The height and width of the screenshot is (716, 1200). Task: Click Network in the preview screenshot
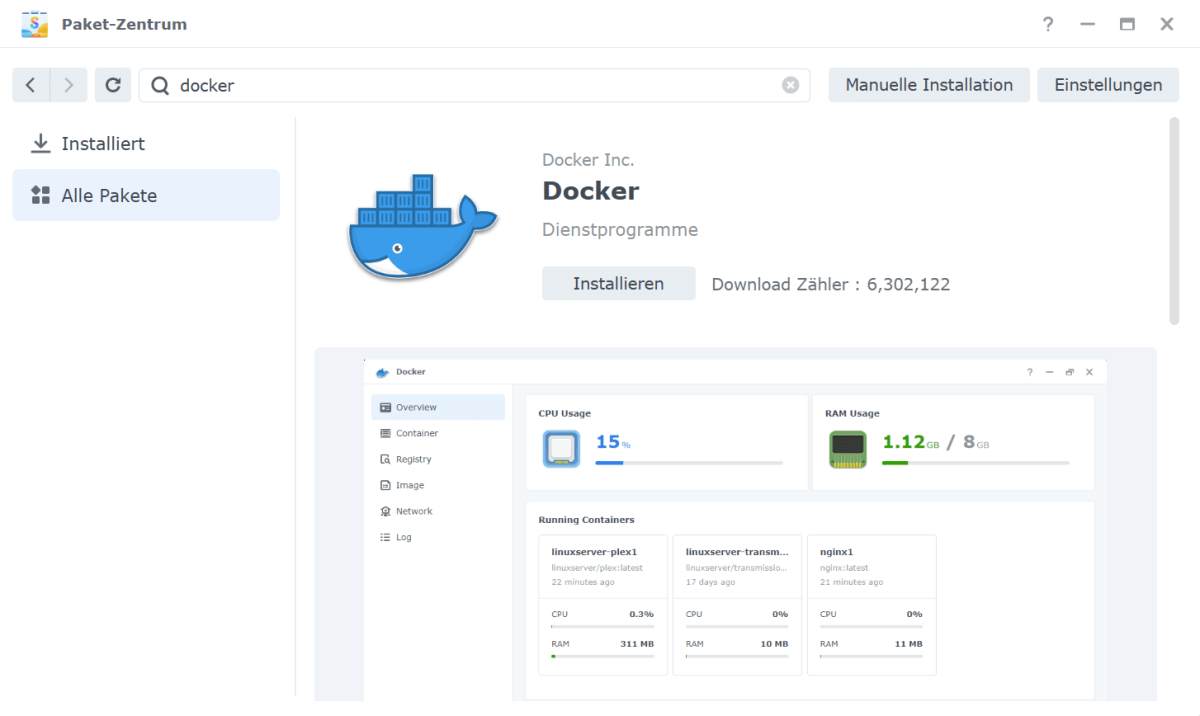pos(438,511)
